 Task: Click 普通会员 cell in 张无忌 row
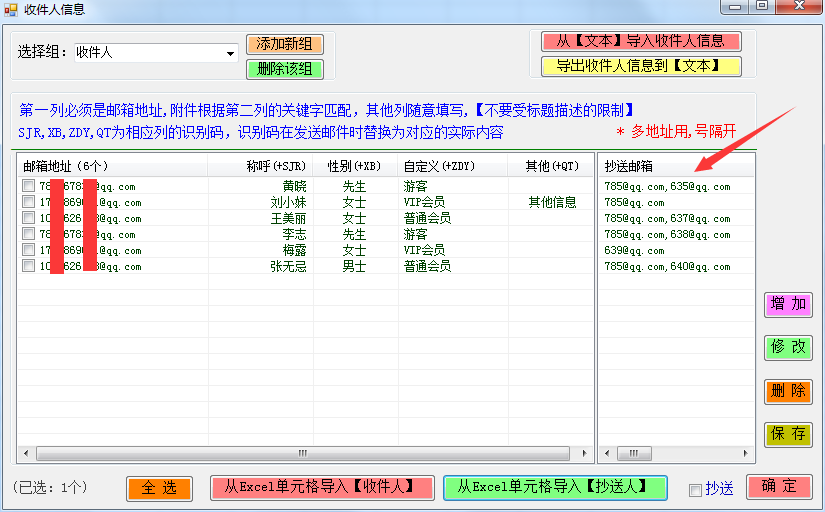click(427, 266)
